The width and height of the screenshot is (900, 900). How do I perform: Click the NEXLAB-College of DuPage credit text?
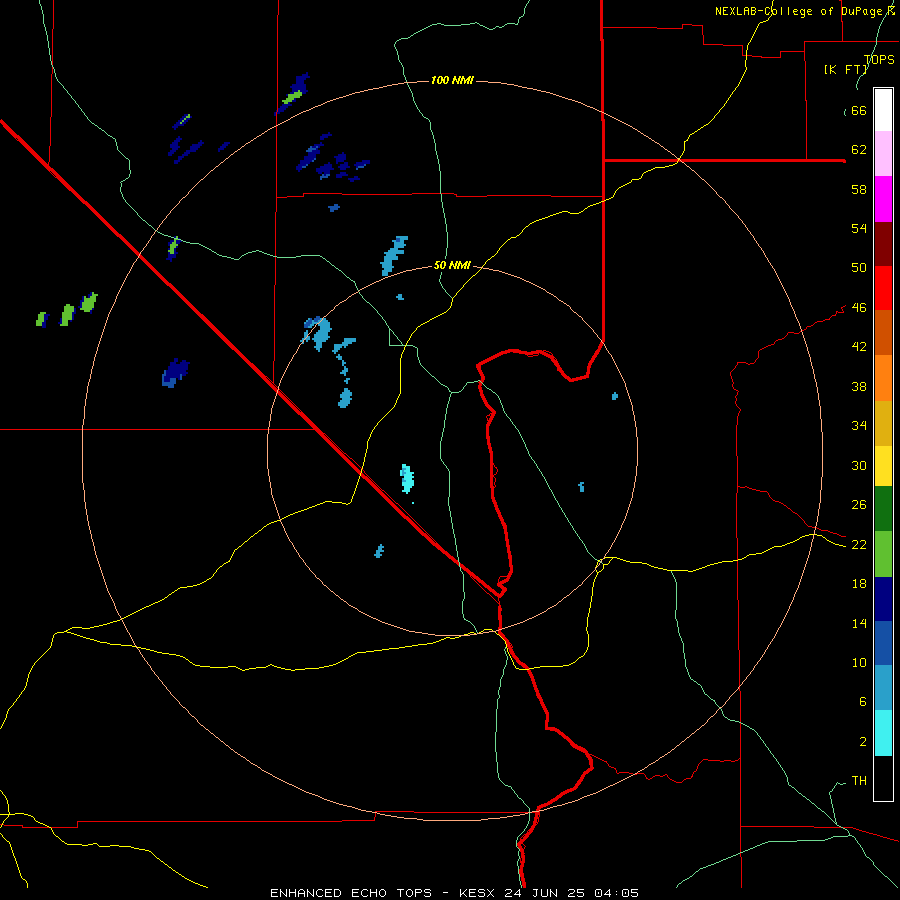(x=805, y=11)
